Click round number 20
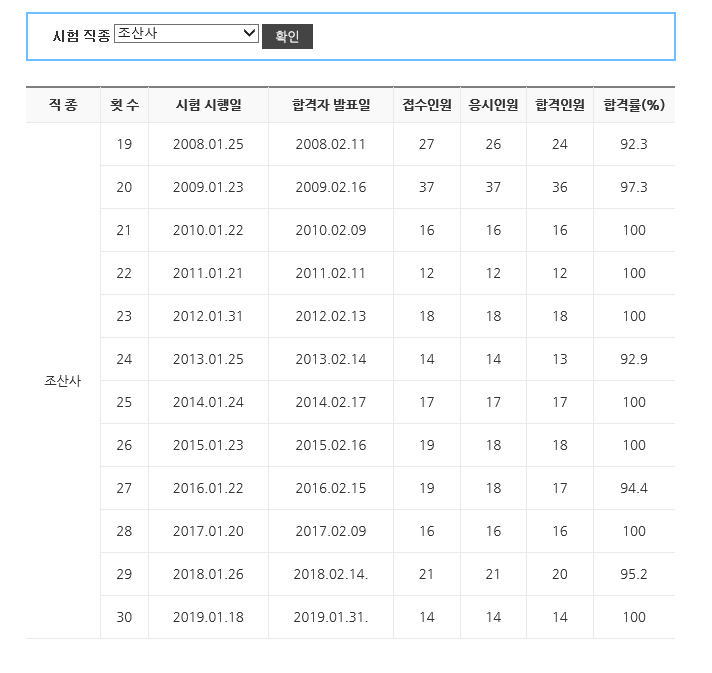712x673 pixels. click(124, 187)
